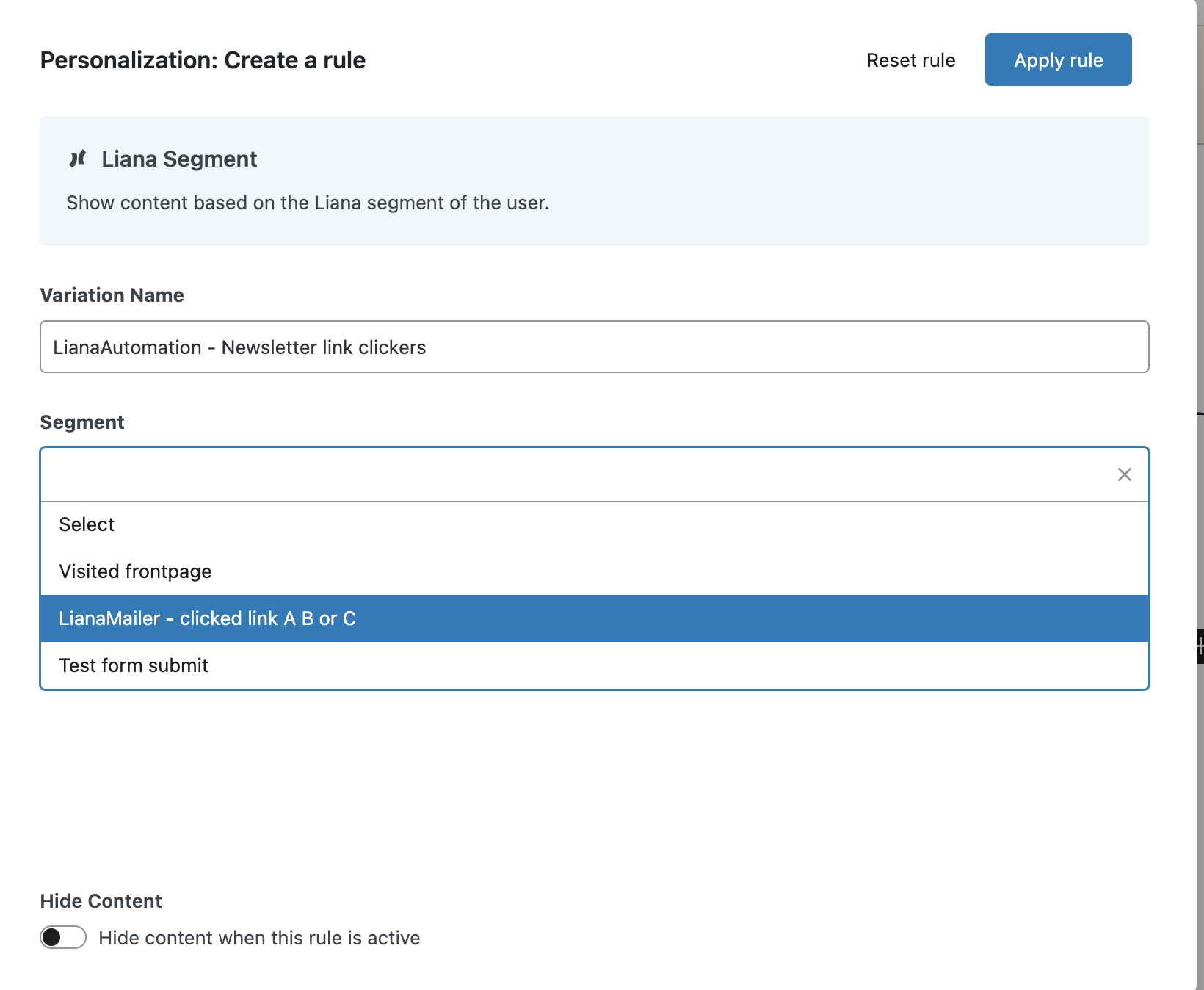Click the 'Personalization: Create a rule' title
Screen dimensions: 1204x990
tap(203, 60)
